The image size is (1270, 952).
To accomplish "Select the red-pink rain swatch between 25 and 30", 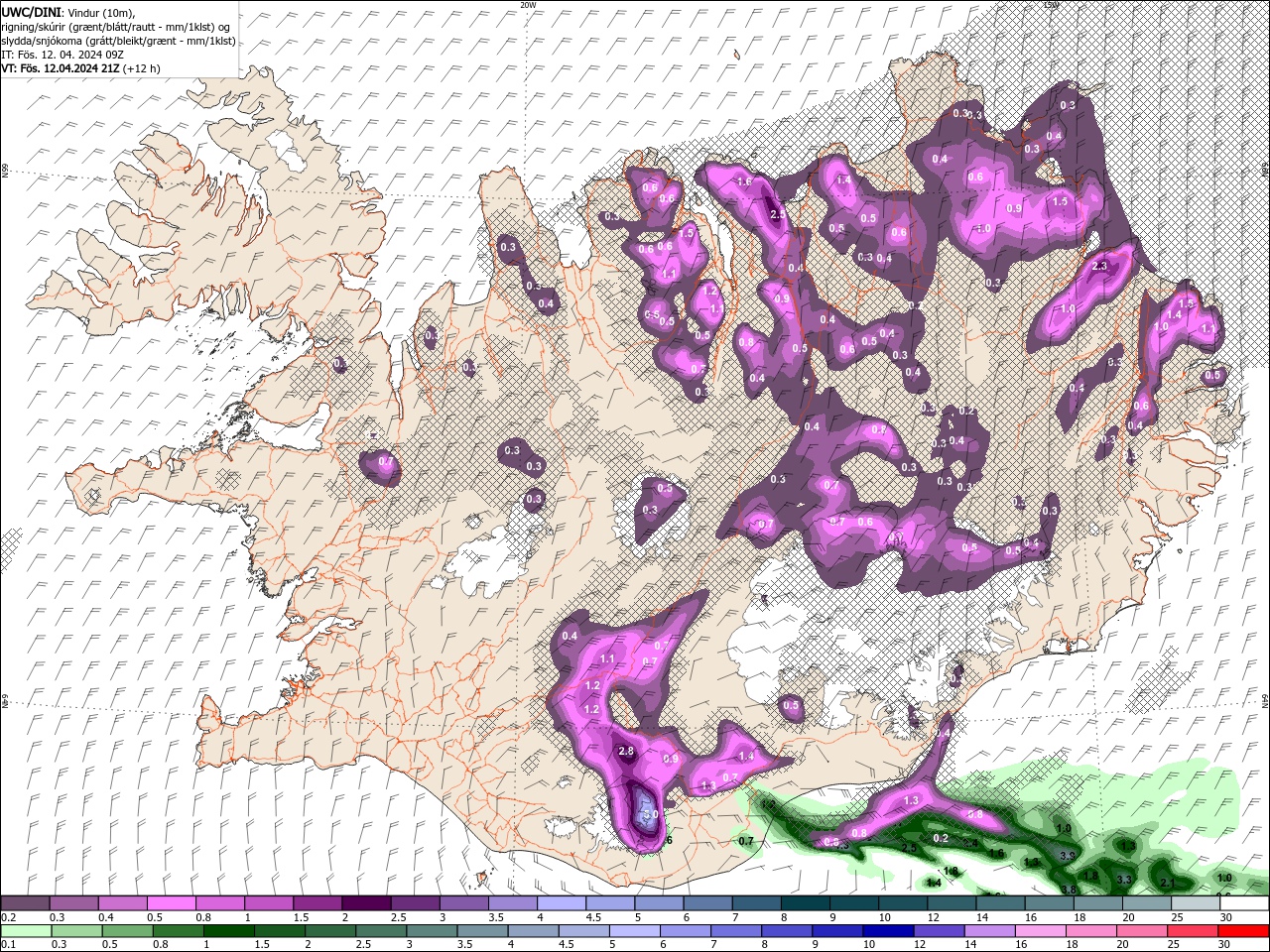I will click(1192, 931).
